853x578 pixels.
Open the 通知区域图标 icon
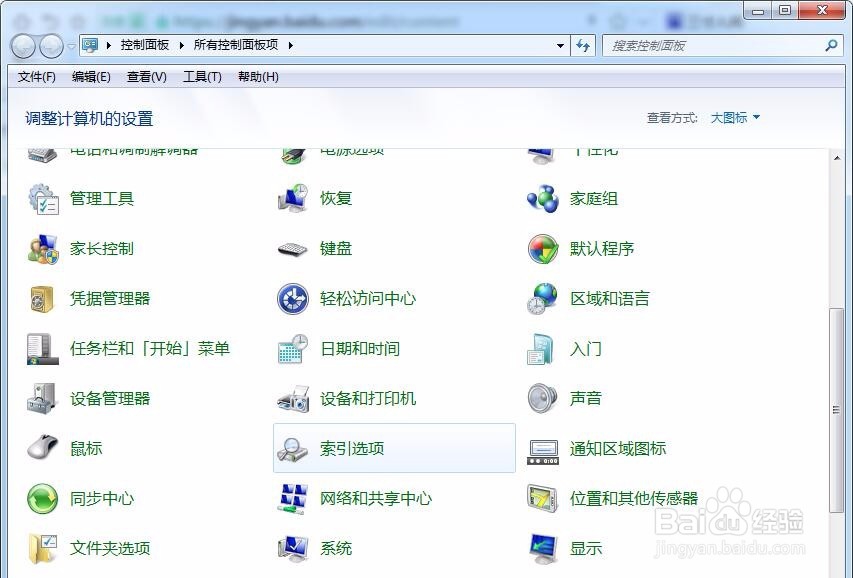coord(543,453)
